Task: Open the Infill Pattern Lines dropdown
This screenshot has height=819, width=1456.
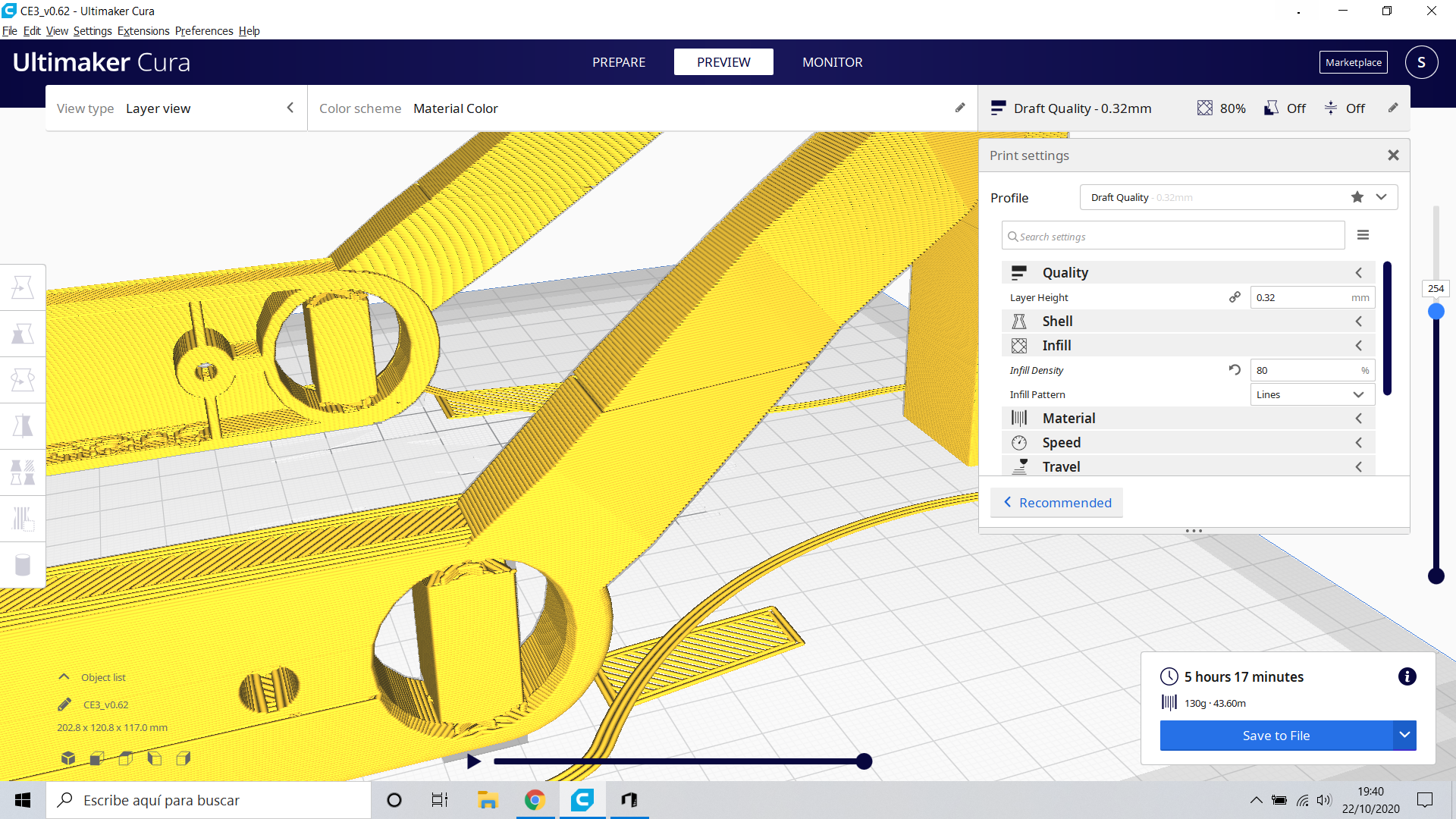Action: (x=1312, y=394)
